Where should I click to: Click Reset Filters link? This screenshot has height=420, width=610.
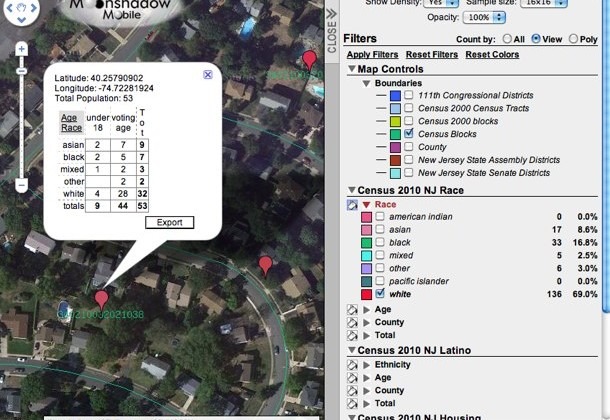[432, 54]
